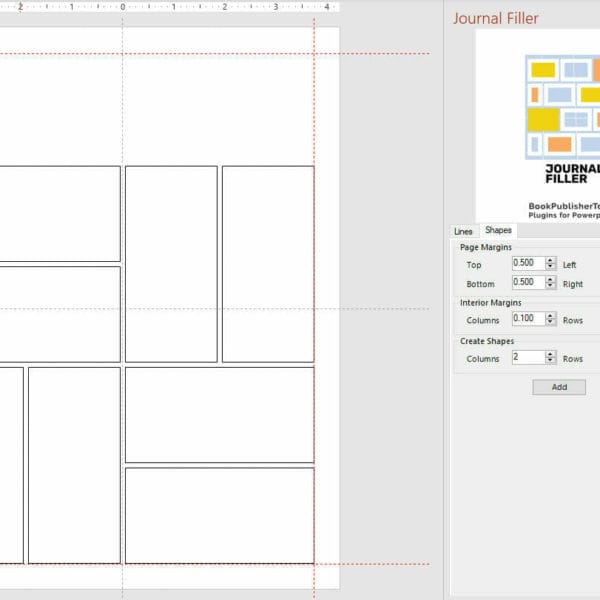Decrease the Interior Margins Columns value
The width and height of the screenshot is (600, 600).
click(x=550, y=323)
